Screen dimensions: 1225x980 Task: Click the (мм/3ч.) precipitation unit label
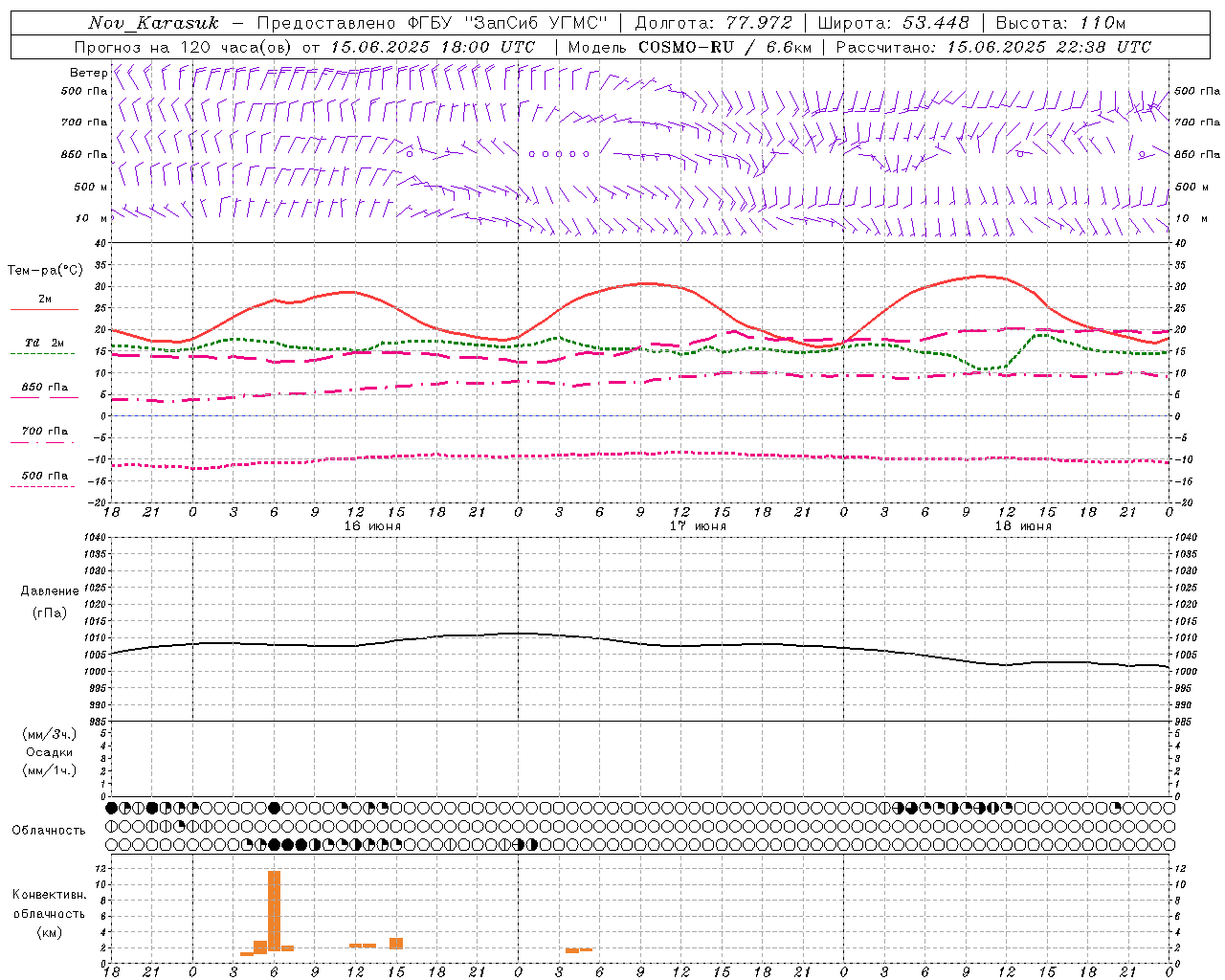click(49, 734)
